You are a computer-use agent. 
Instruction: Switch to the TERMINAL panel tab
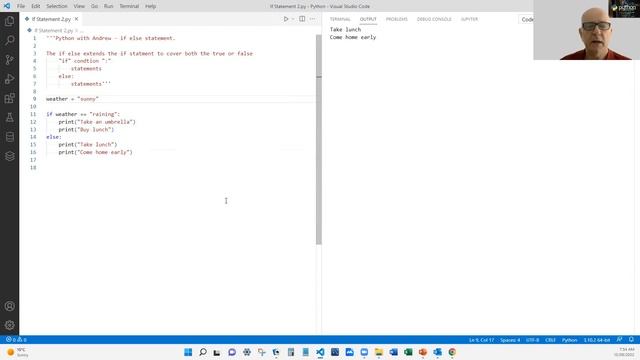[340, 19]
